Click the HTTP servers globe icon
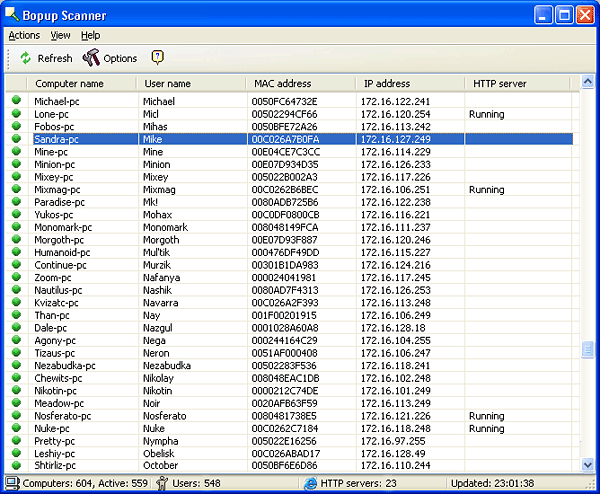The image size is (600, 494). tap(310, 483)
